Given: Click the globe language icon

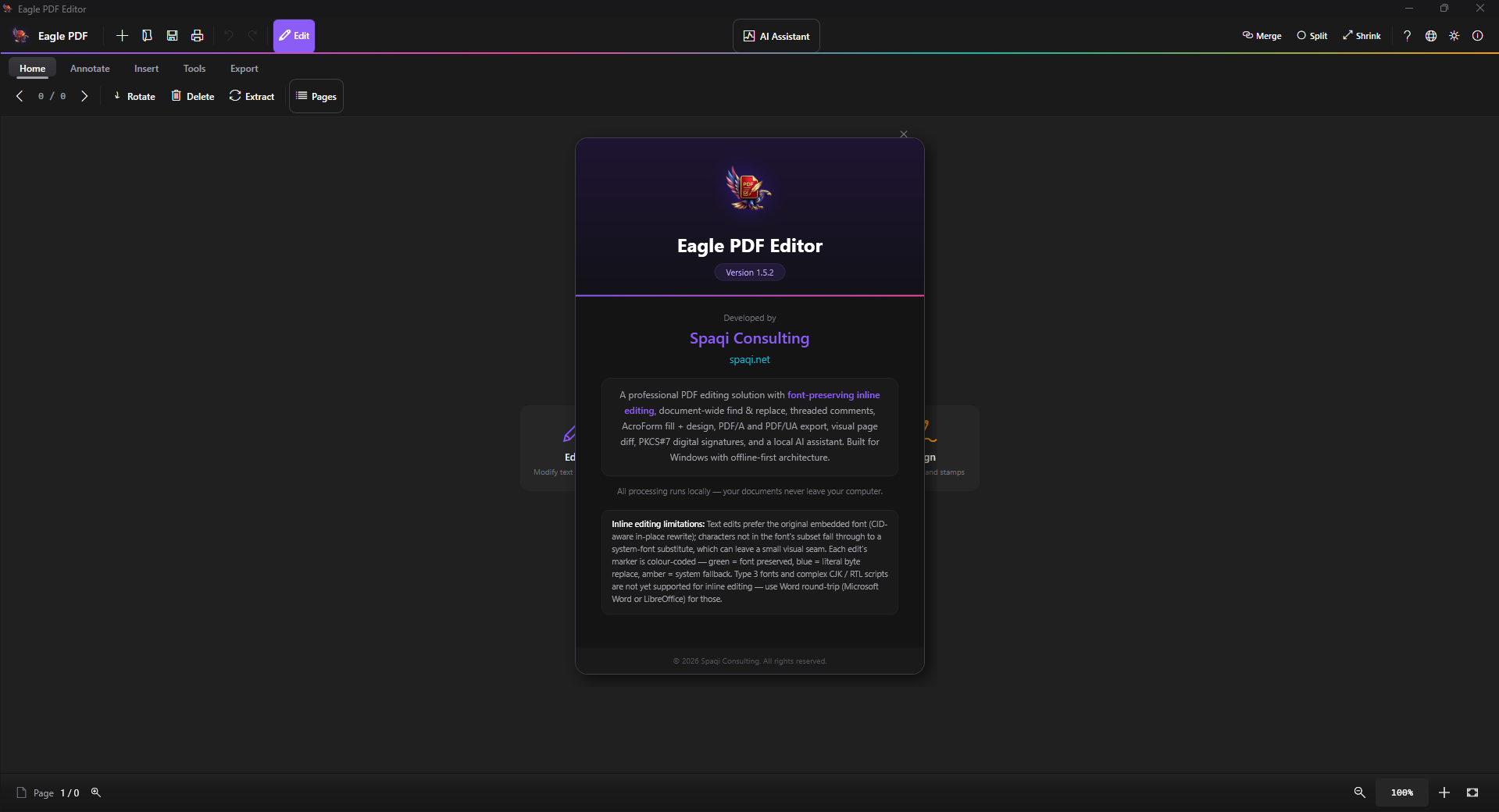Looking at the screenshot, I should click(1431, 36).
